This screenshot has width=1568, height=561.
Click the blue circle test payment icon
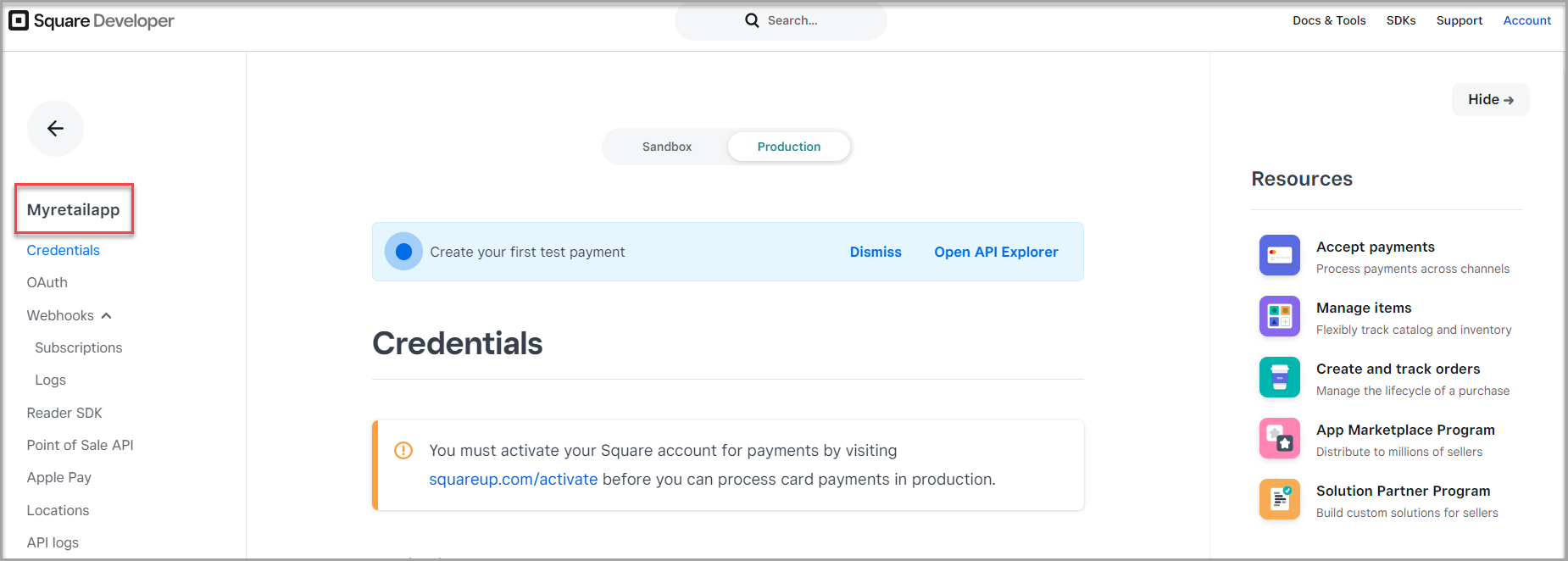403,252
